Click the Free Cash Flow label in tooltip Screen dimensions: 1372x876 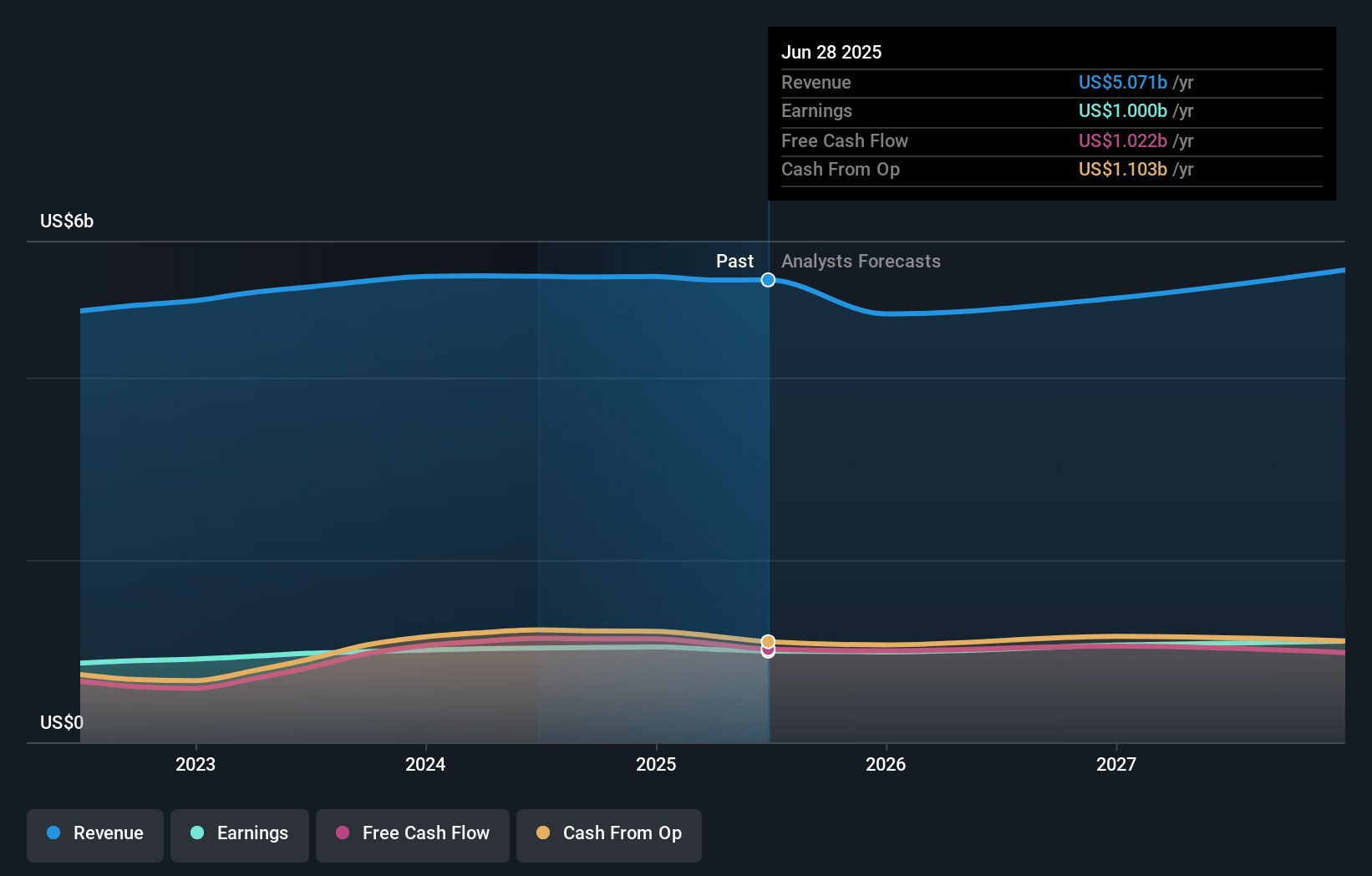(845, 140)
